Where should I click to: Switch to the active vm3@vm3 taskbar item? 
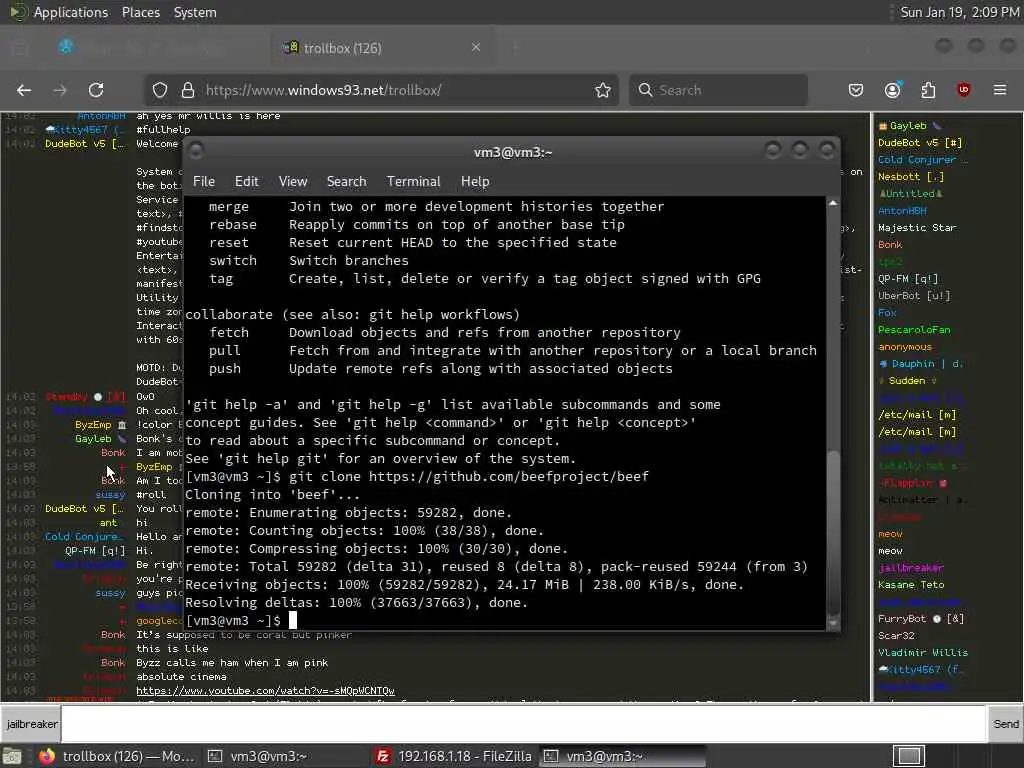623,756
